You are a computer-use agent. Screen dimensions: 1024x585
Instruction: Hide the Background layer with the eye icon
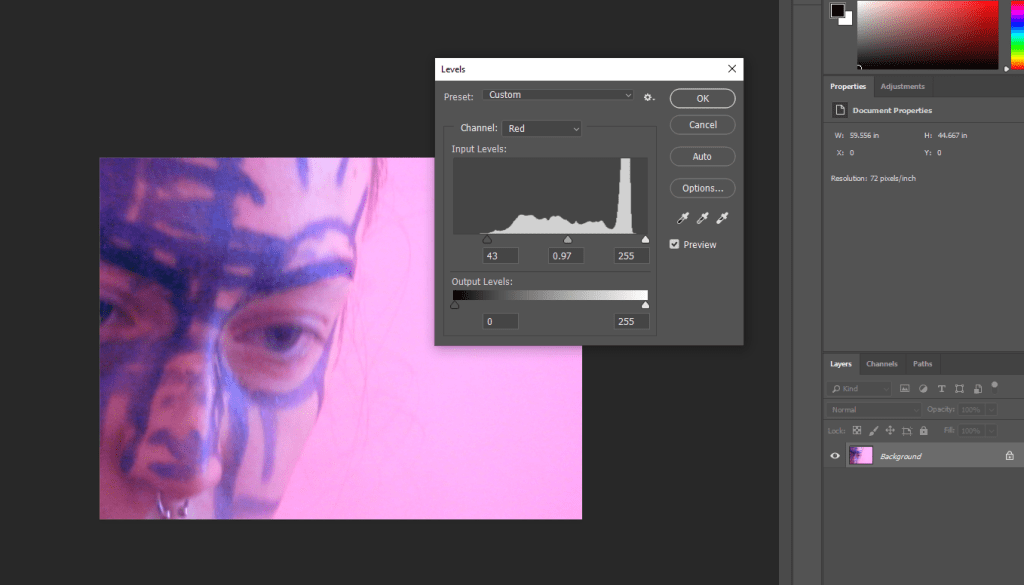tap(835, 456)
